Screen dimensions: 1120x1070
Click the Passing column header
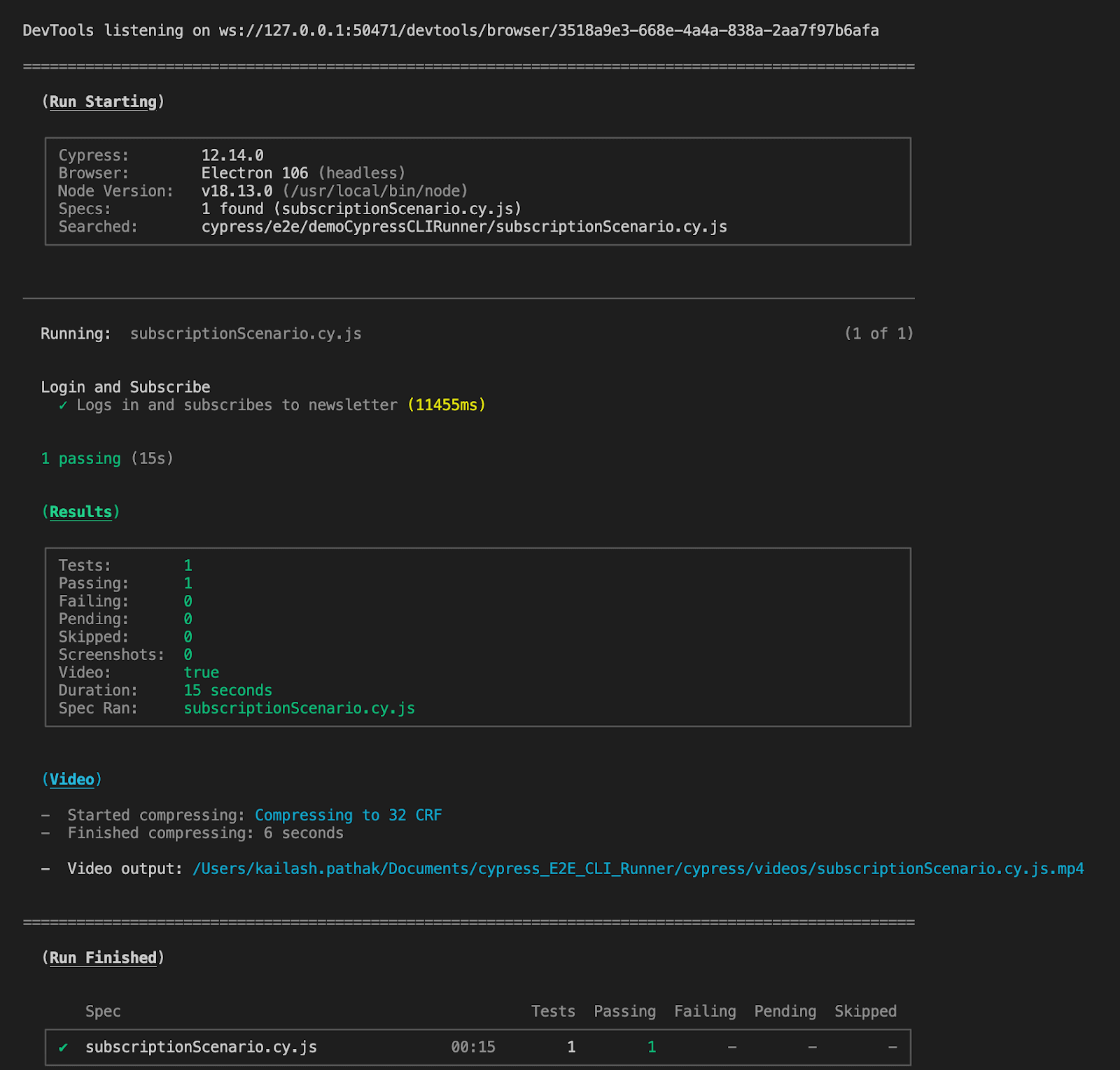click(624, 1011)
